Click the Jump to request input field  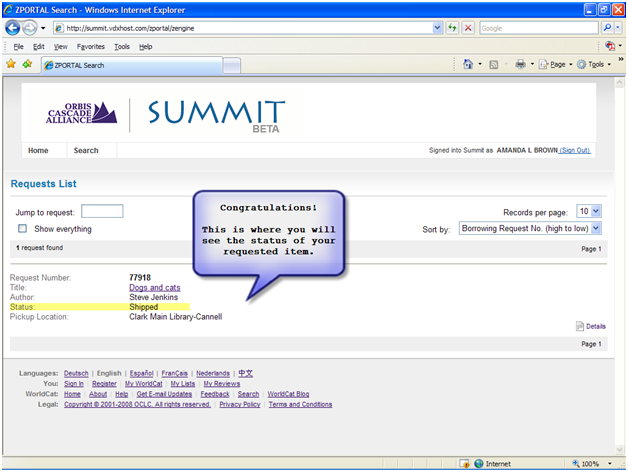tap(102, 211)
